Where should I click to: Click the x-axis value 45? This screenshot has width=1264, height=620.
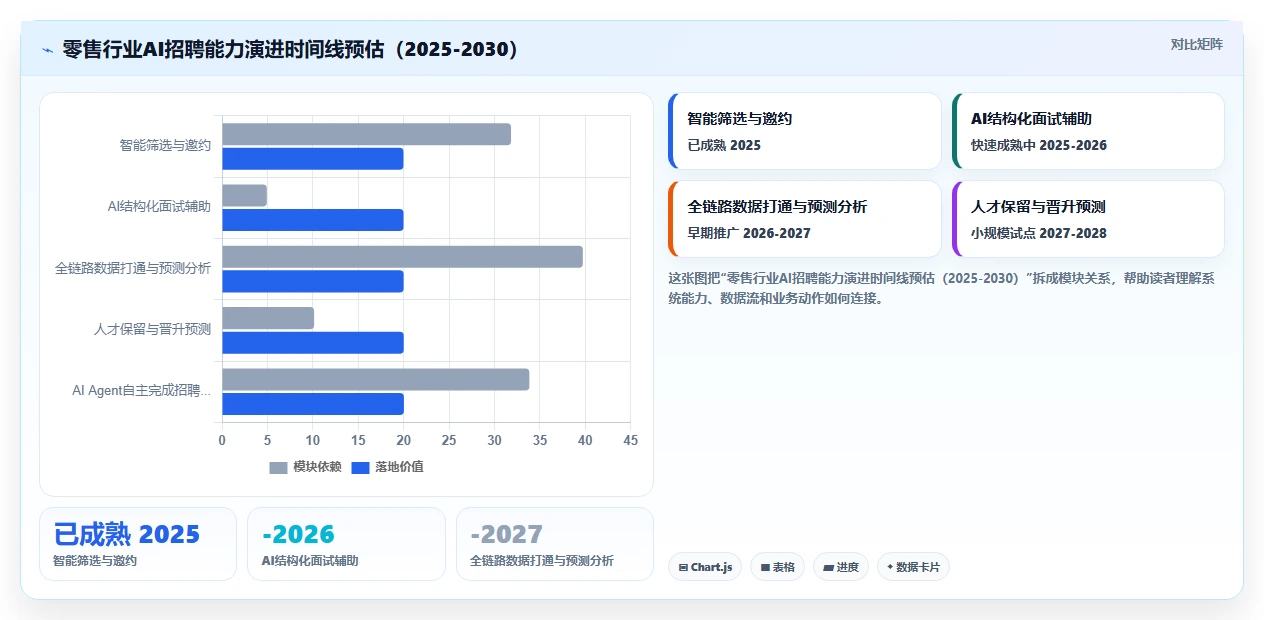(x=630, y=440)
